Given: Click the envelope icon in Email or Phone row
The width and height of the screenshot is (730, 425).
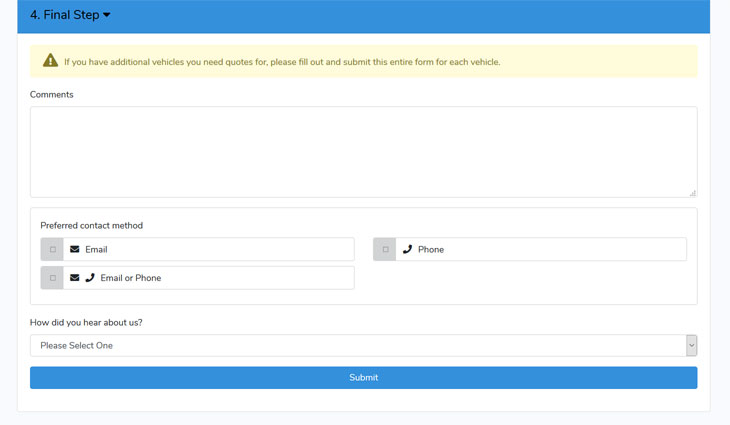Looking at the screenshot, I should [74, 278].
